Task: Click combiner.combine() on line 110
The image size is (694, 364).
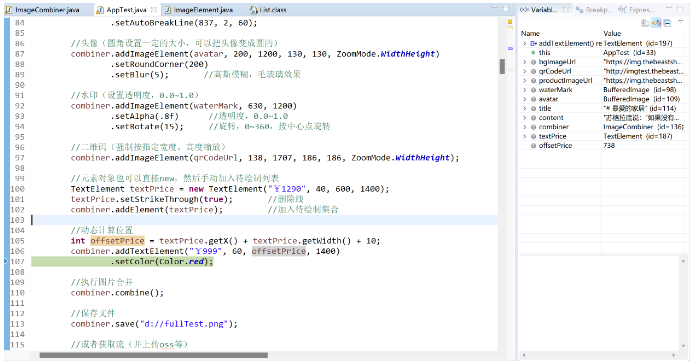Action: pos(117,293)
